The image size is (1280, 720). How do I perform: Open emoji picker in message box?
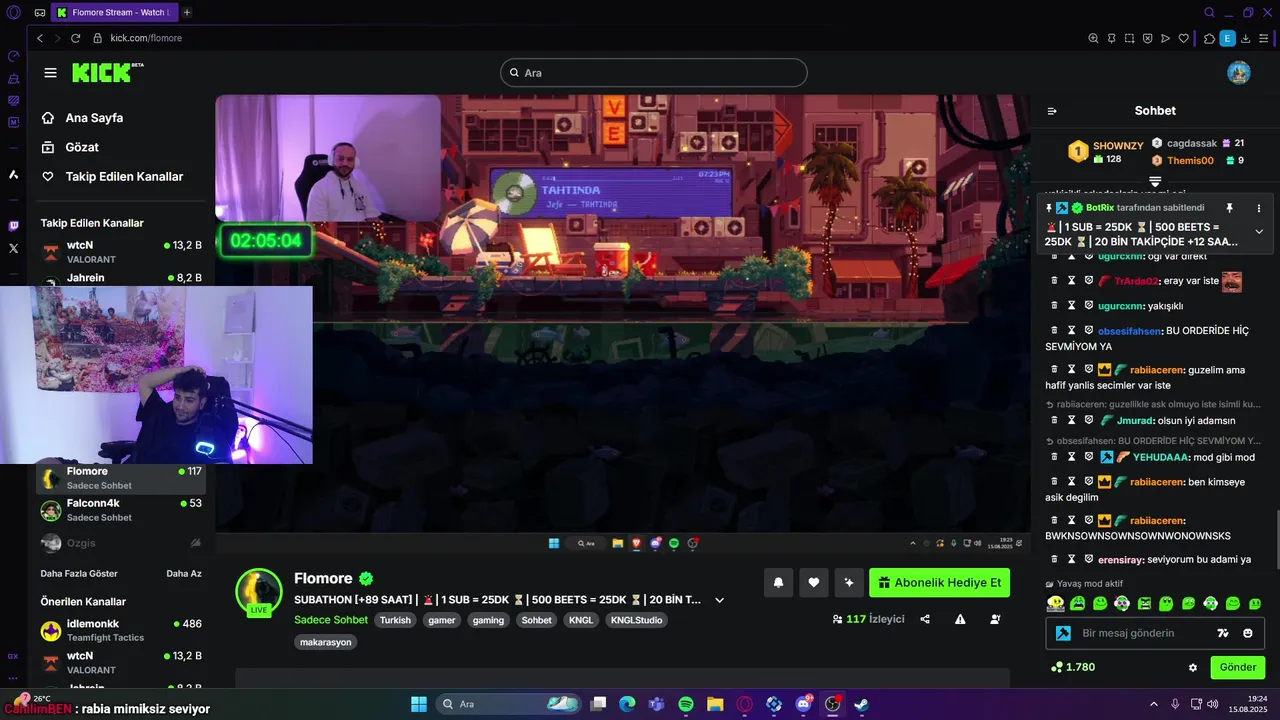(x=1248, y=633)
